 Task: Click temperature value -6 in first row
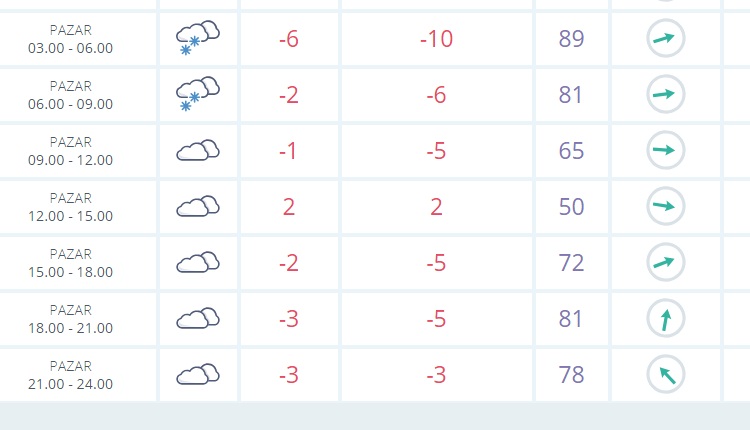click(x=289, y=39)
